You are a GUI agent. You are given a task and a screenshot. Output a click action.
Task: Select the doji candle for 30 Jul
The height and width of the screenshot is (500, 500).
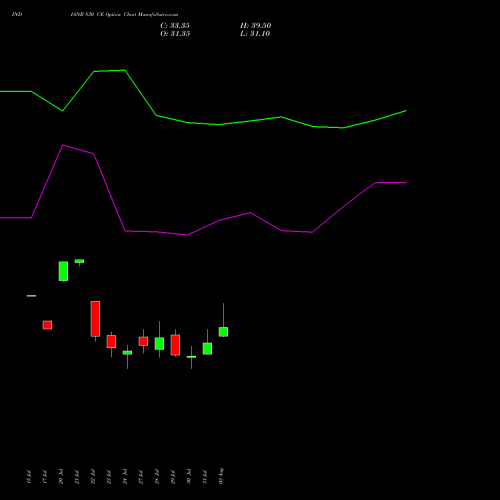(191, 357)
